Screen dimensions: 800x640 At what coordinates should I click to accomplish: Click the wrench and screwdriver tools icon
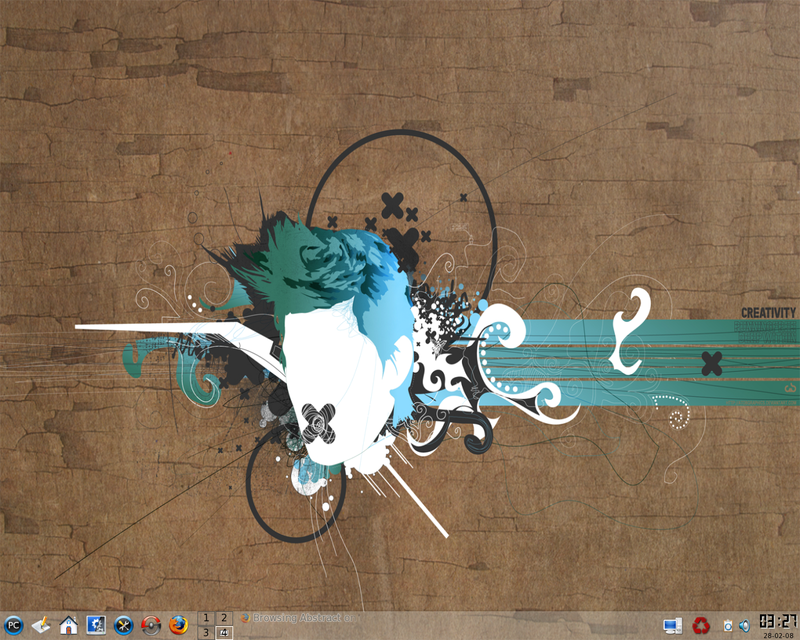[x=124, y=625]
